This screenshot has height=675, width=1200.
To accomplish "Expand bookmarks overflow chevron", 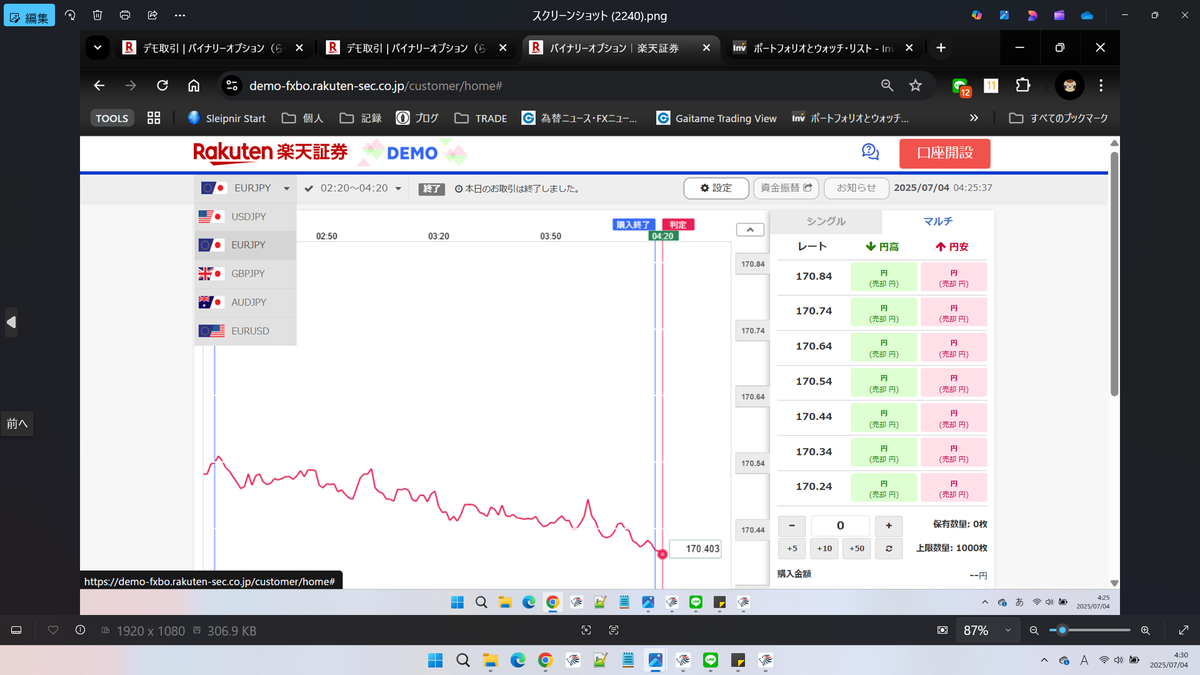I will (x=974, y=118).
